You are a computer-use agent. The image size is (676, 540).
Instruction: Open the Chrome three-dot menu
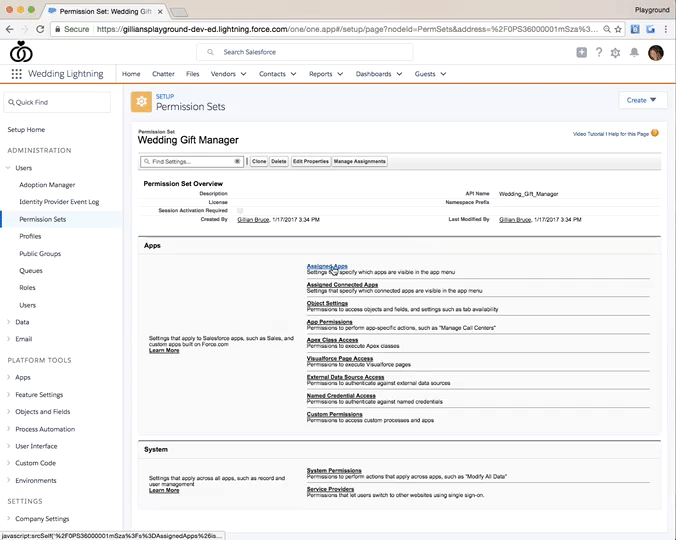[x=666, y=29]
